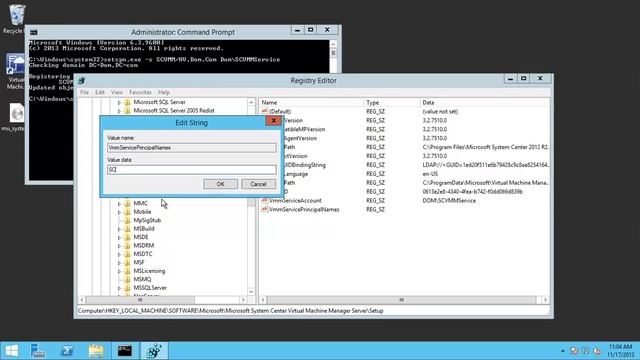The height and width of the screenshot is (360, 640).
Task: Select the en-US data cell
Action: (430, 174)
